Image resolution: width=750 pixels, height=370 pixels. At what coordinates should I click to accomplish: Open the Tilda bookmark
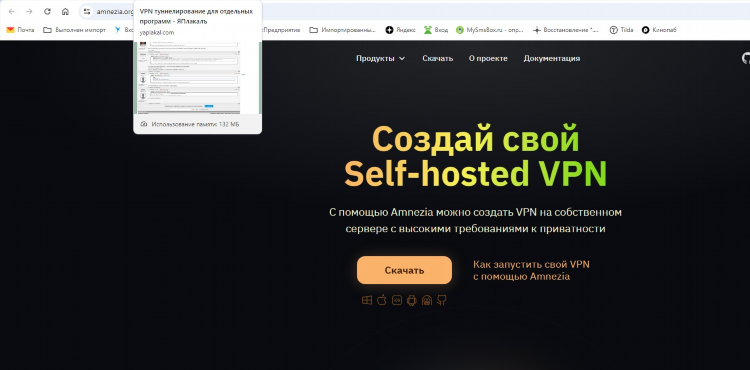click(x=621, y=30)
